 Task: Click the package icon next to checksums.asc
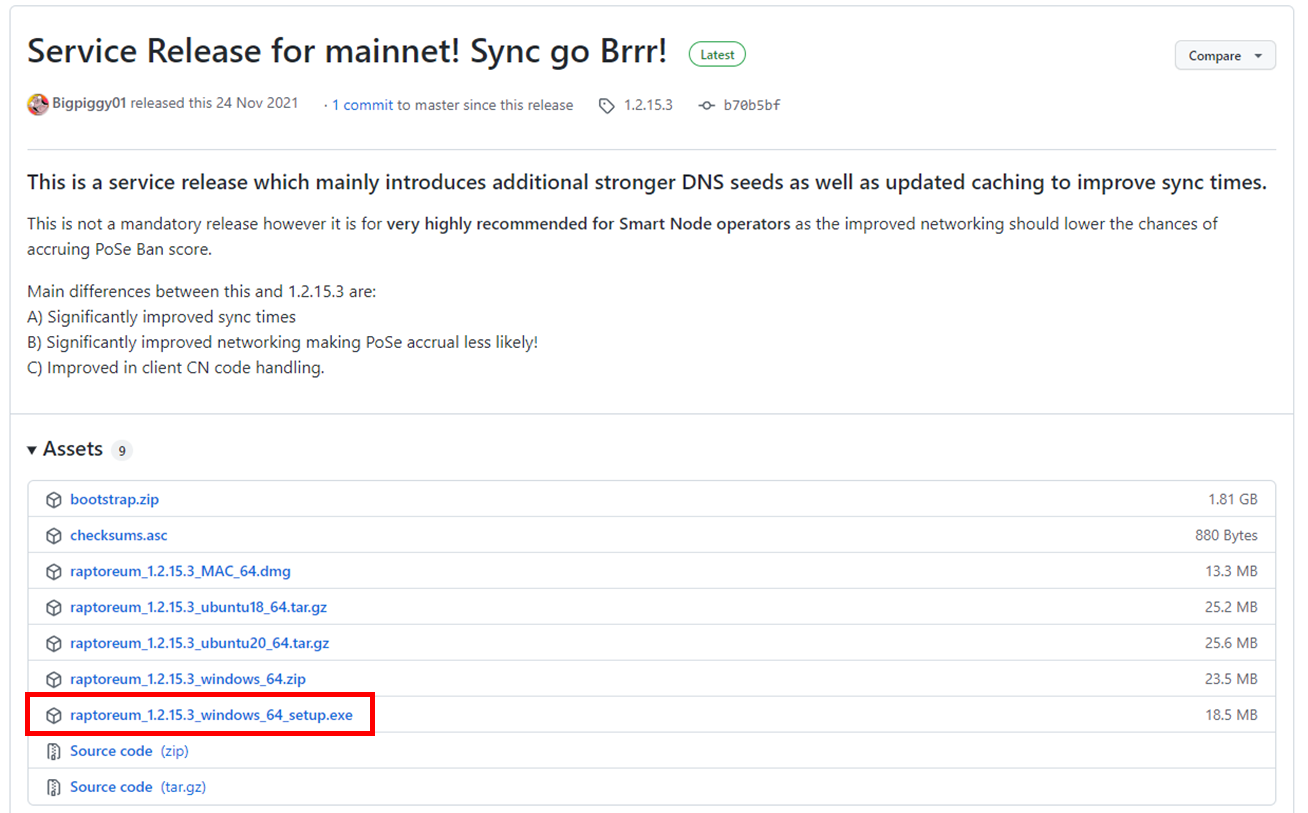54,535
